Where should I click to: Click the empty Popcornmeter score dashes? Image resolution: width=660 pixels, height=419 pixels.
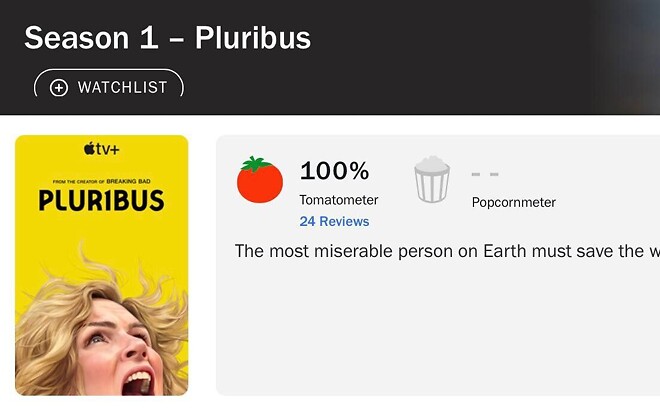point(485,171)
